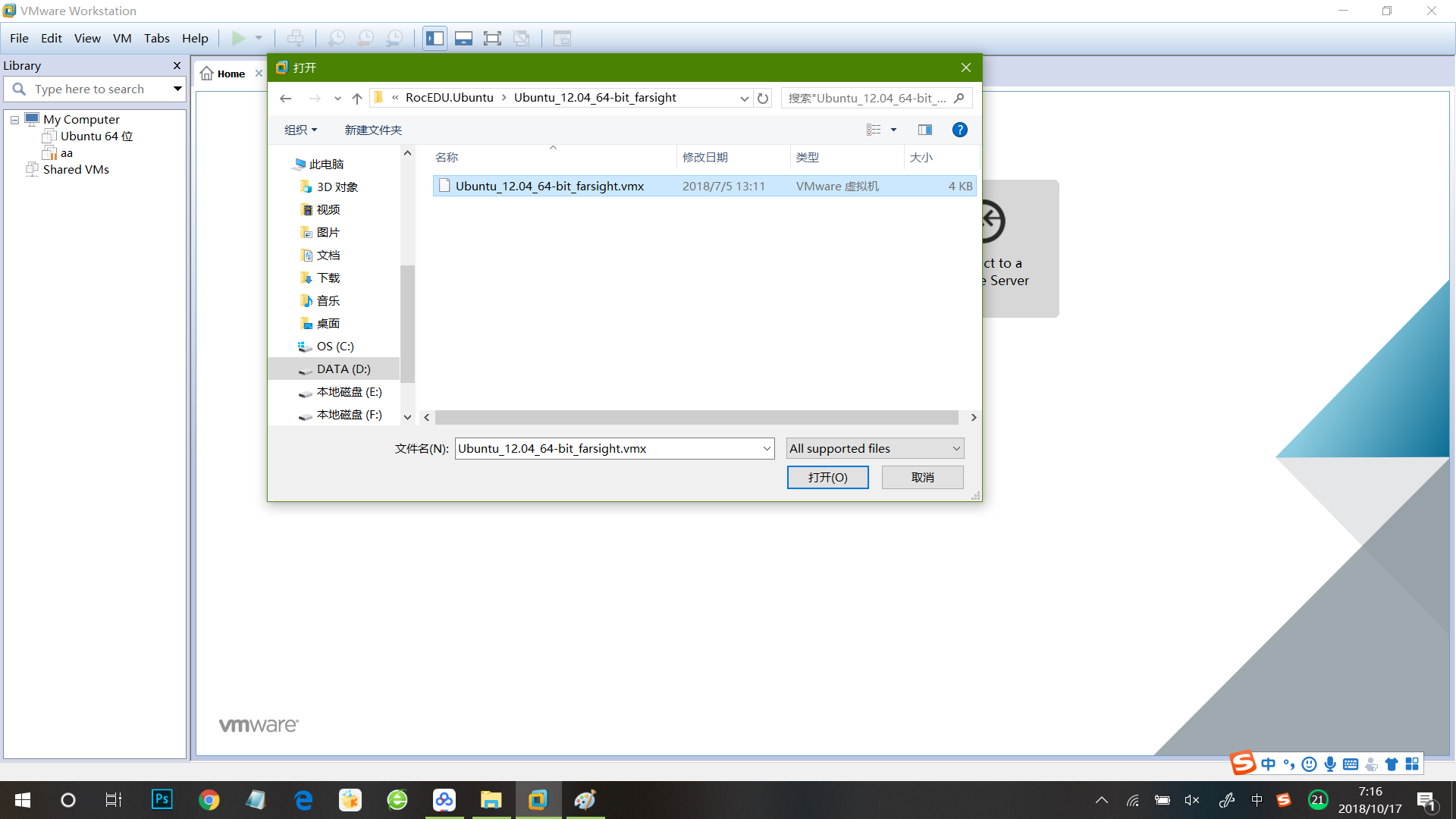The height and width of the screenshot is (819, 1456).
Task: Click the Refresh icon in dialog
Action: tap(763, 98)
